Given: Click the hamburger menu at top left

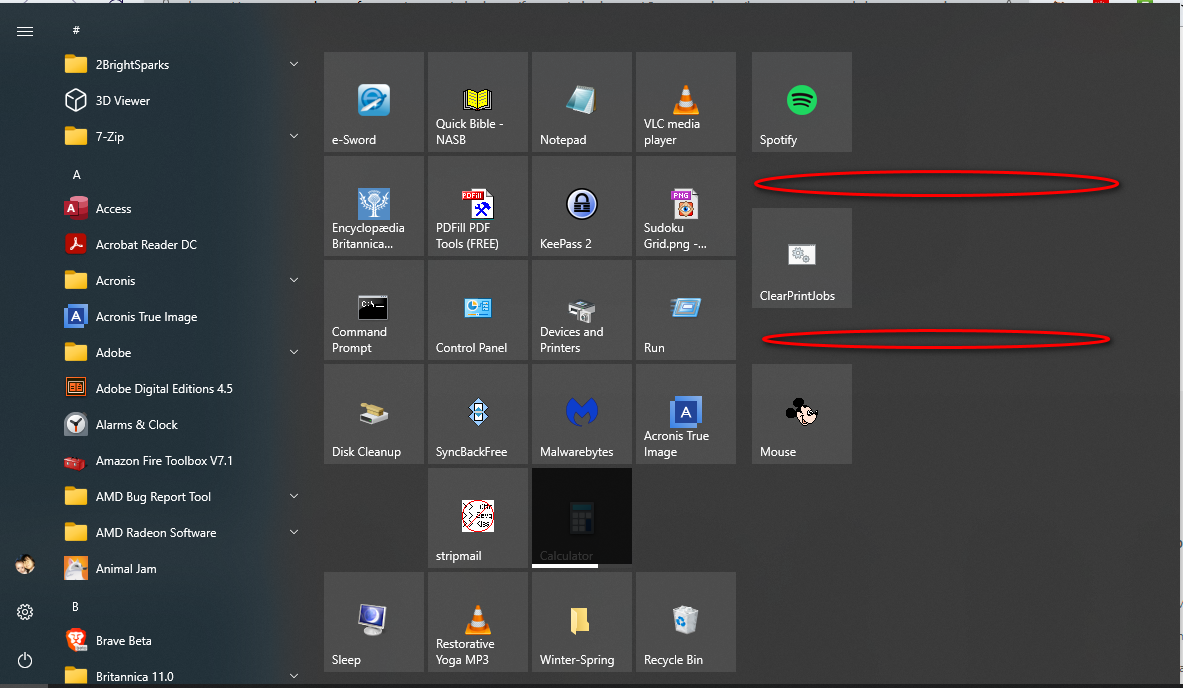Looking at the screenshot, I should click(x=25, y=31).
